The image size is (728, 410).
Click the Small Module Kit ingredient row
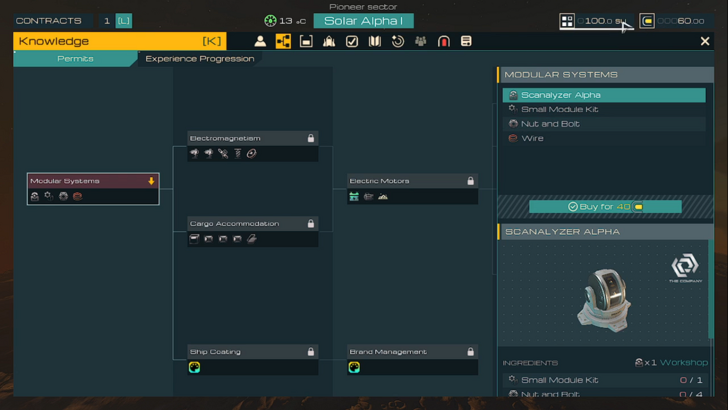coord(604,380)
